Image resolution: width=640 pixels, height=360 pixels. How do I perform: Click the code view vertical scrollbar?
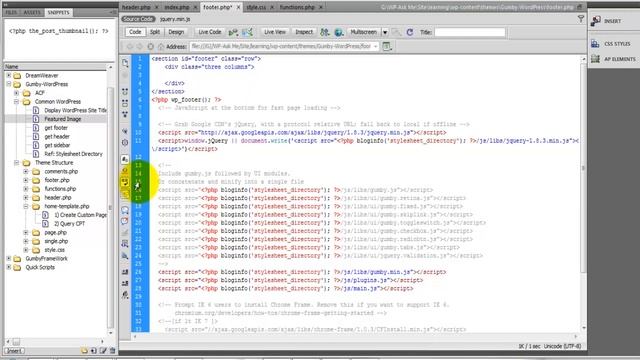(583, 167)
